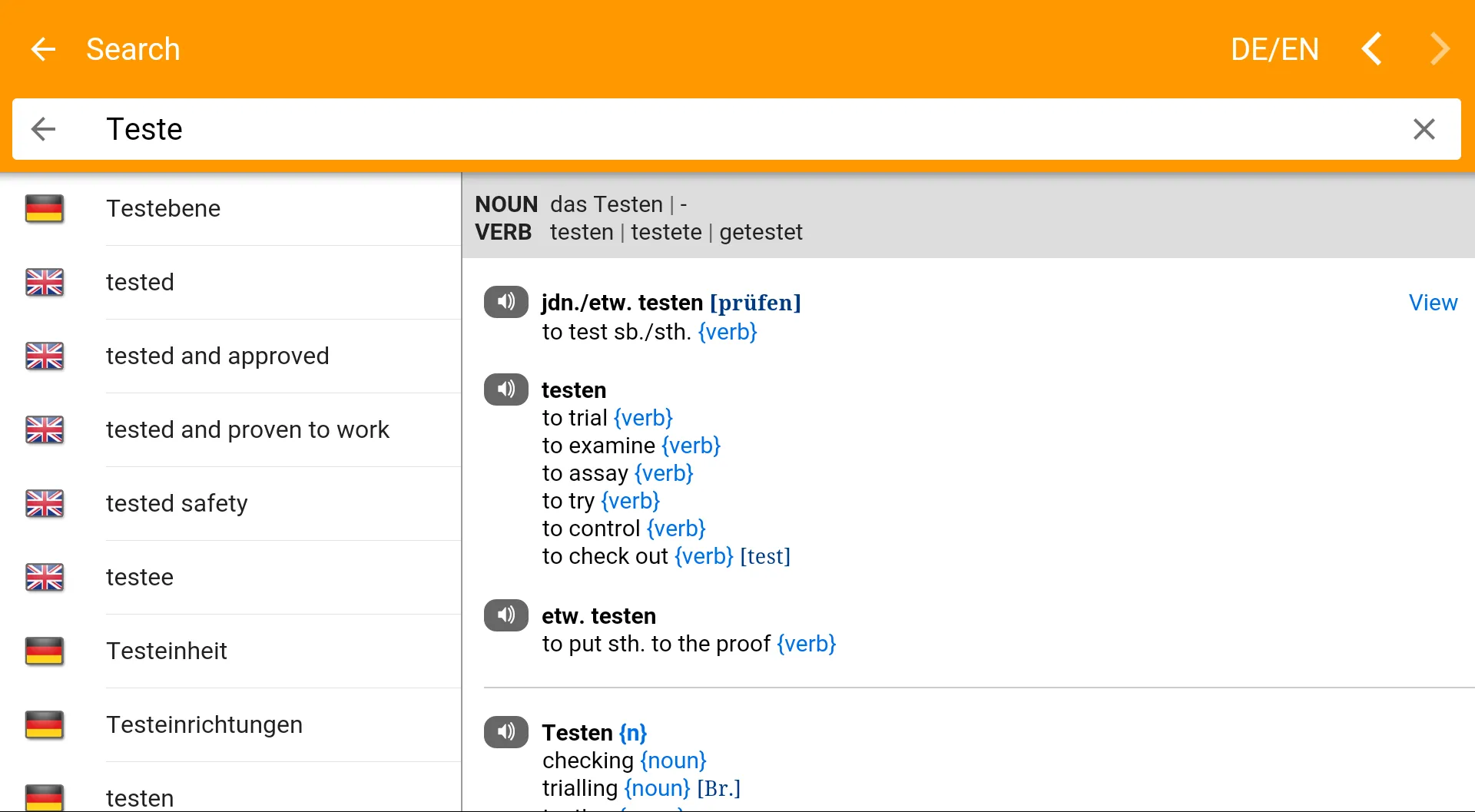
Task: Pick suggestion tested and proven to work
Action: (247, 429)
